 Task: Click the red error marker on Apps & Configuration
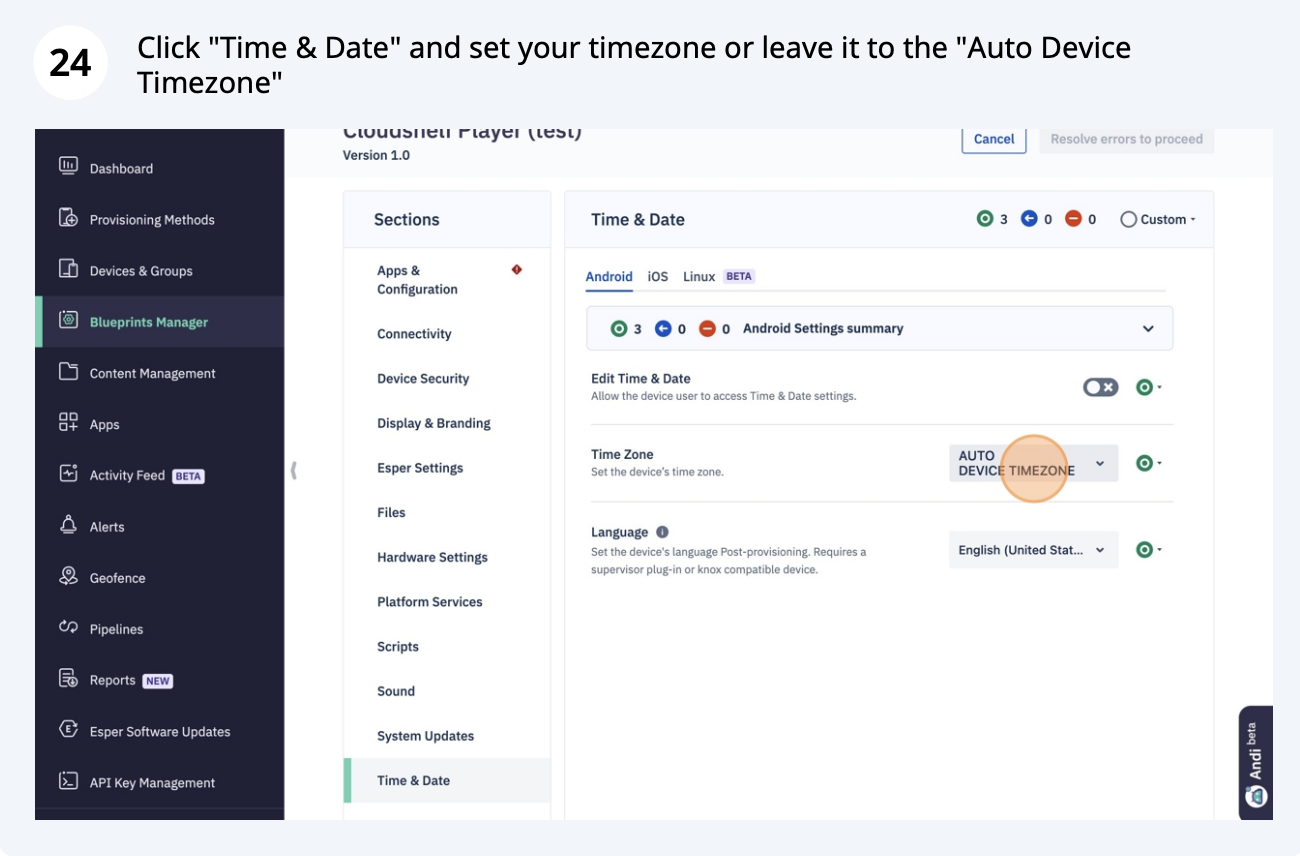pos(516,270)
